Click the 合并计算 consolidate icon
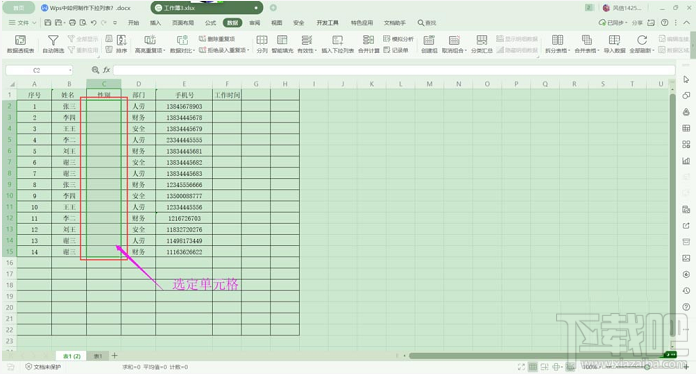The image size is (696, 374). [x=368, y=44]
